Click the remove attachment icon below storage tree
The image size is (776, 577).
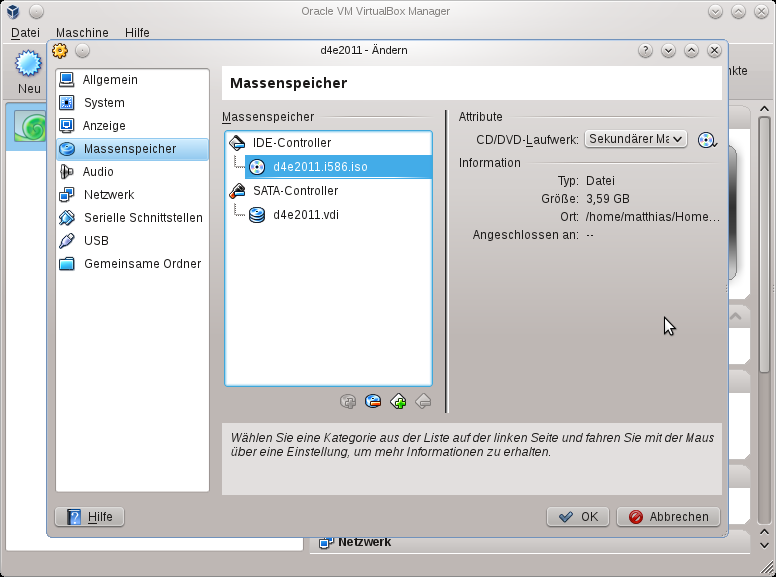click(x=373, y=401)
